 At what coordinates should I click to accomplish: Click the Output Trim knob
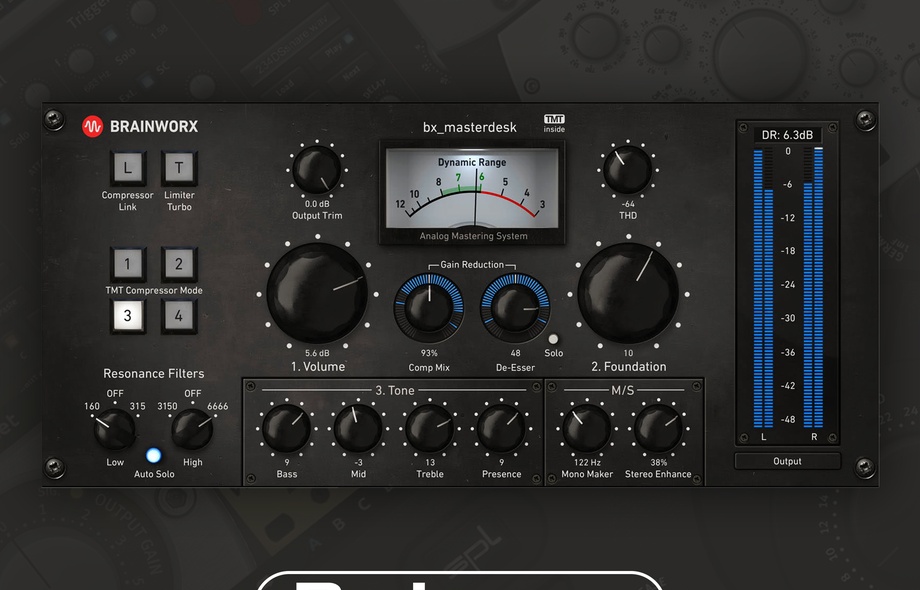317,170
